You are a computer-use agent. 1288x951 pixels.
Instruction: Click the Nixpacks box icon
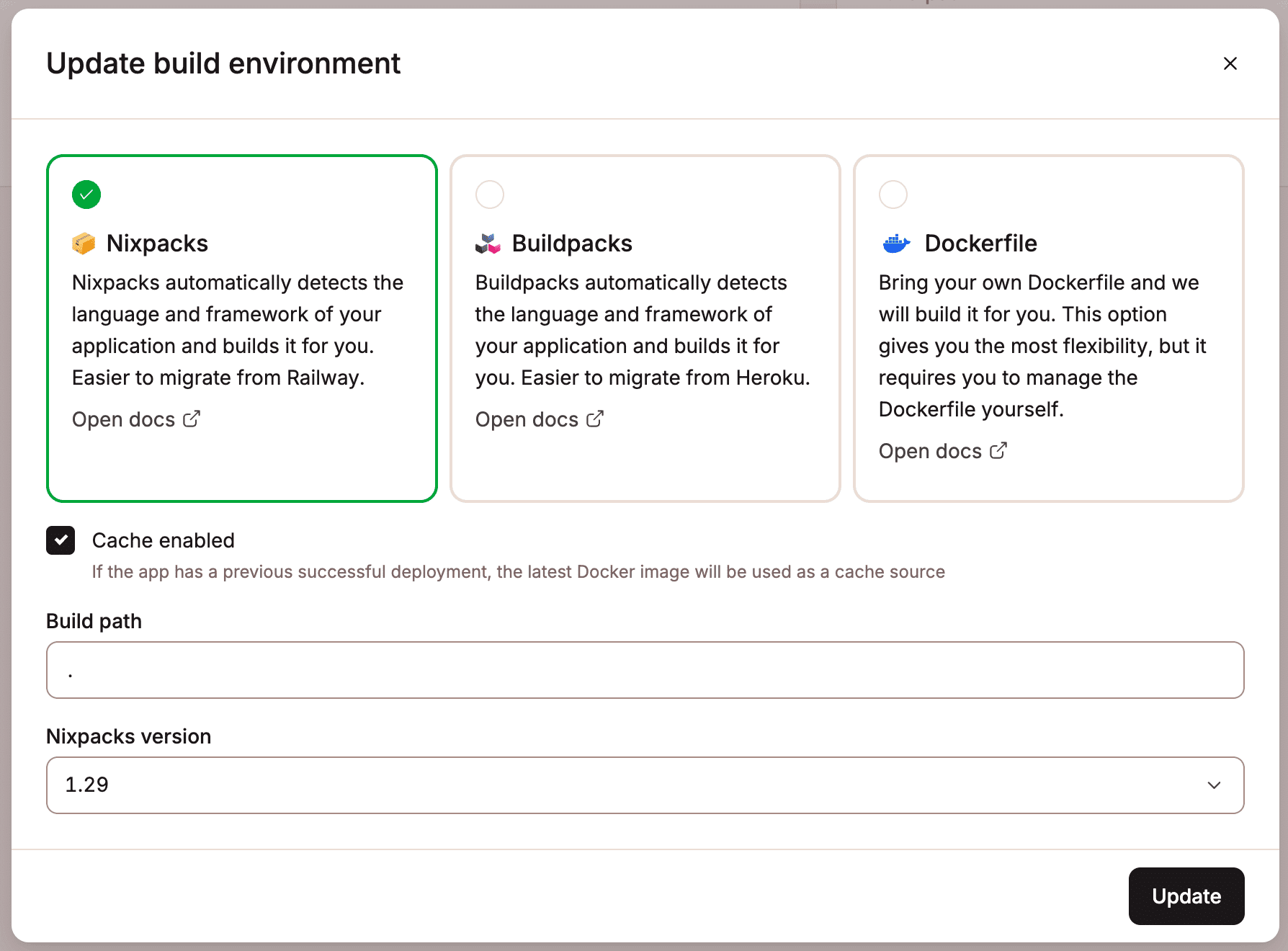(x=84, y=244)
